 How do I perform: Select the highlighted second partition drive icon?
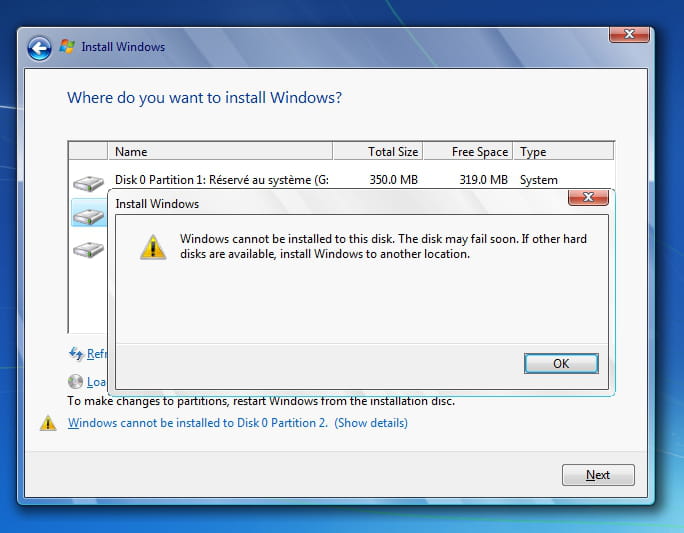click(89, 216)
